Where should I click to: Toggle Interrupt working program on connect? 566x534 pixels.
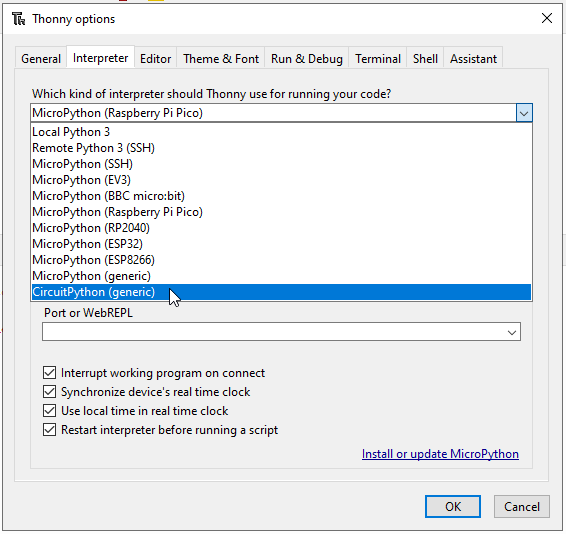pos(49,373)
